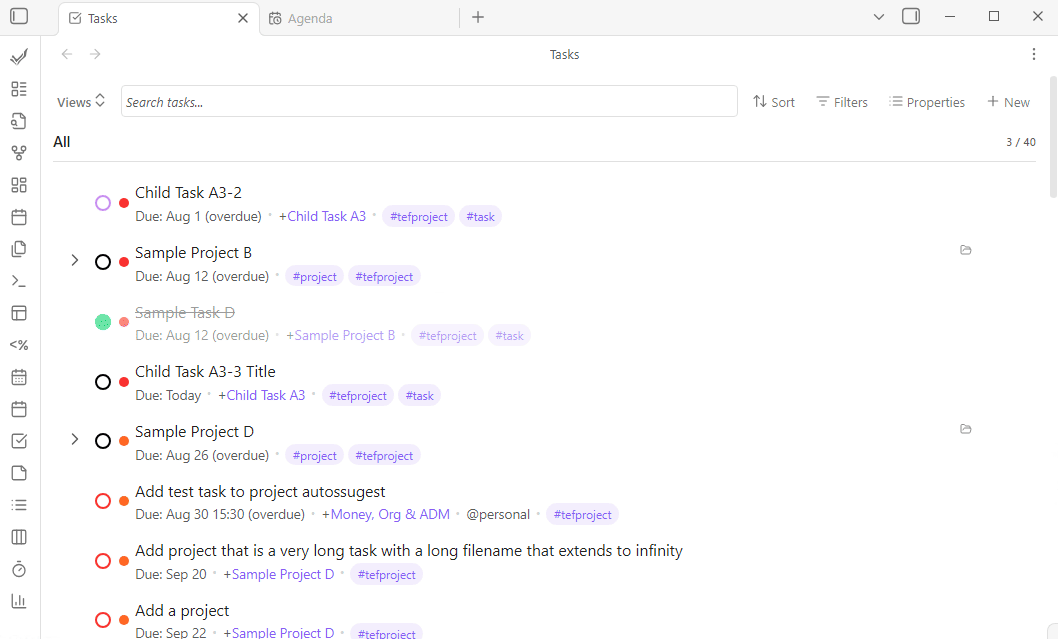Open the statistics bar chart icon
Screen dimensions: 1058x639
pos(19,601)
